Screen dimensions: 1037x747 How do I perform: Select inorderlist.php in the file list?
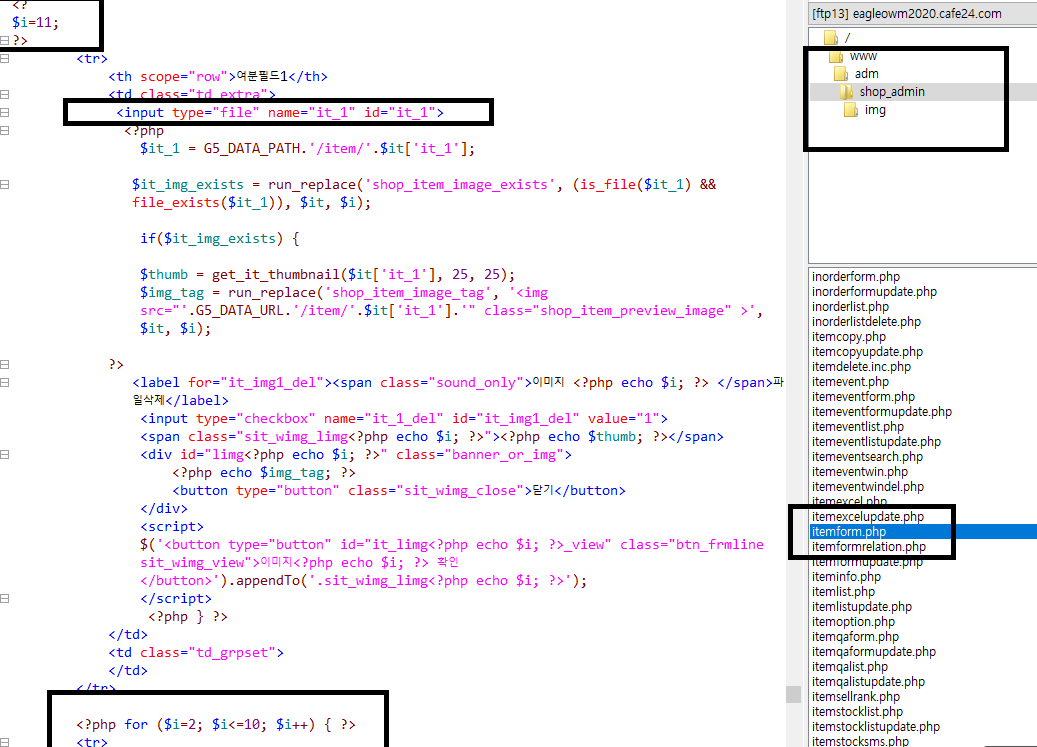850,307
